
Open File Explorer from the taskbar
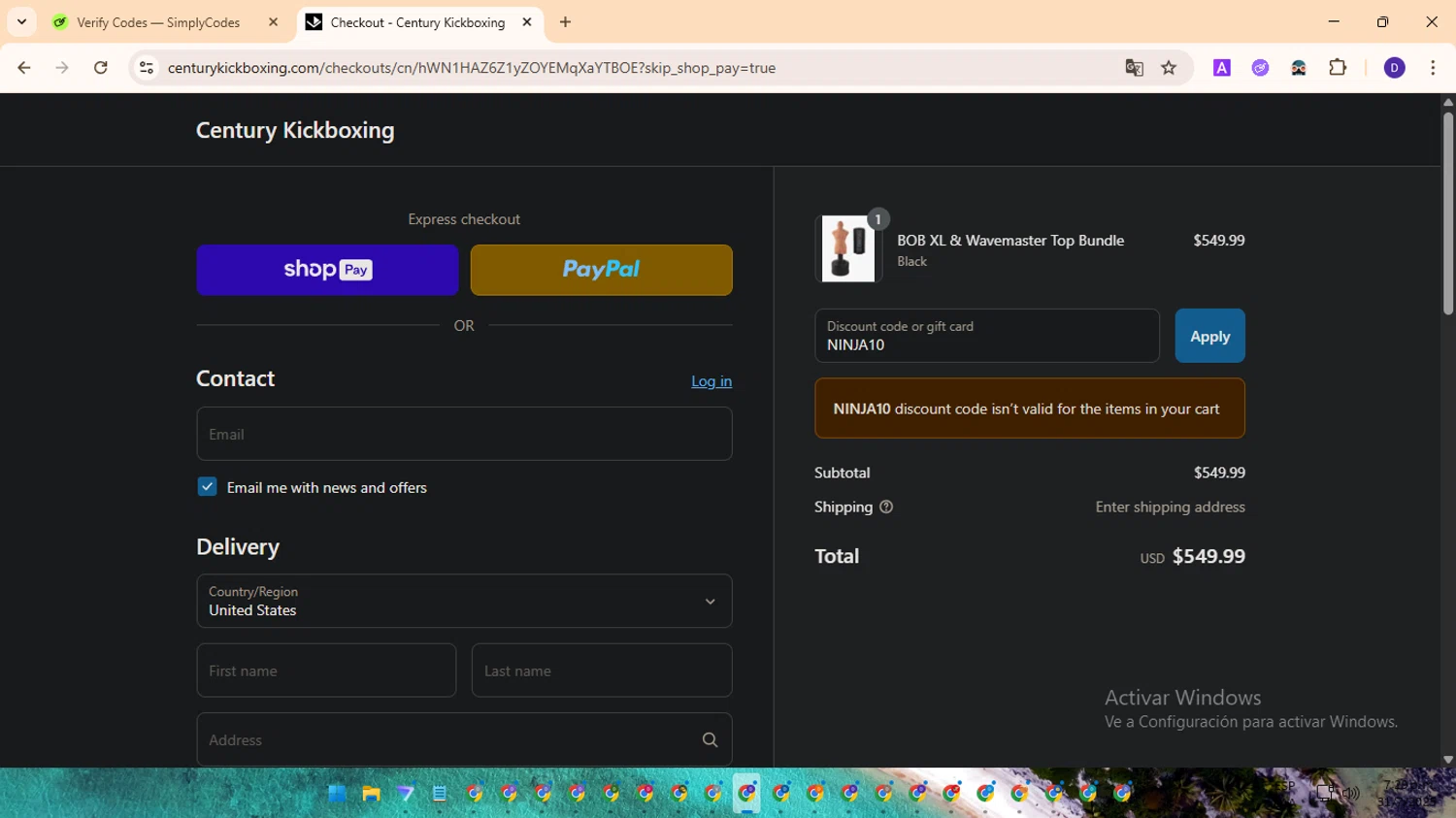[371, 794]
